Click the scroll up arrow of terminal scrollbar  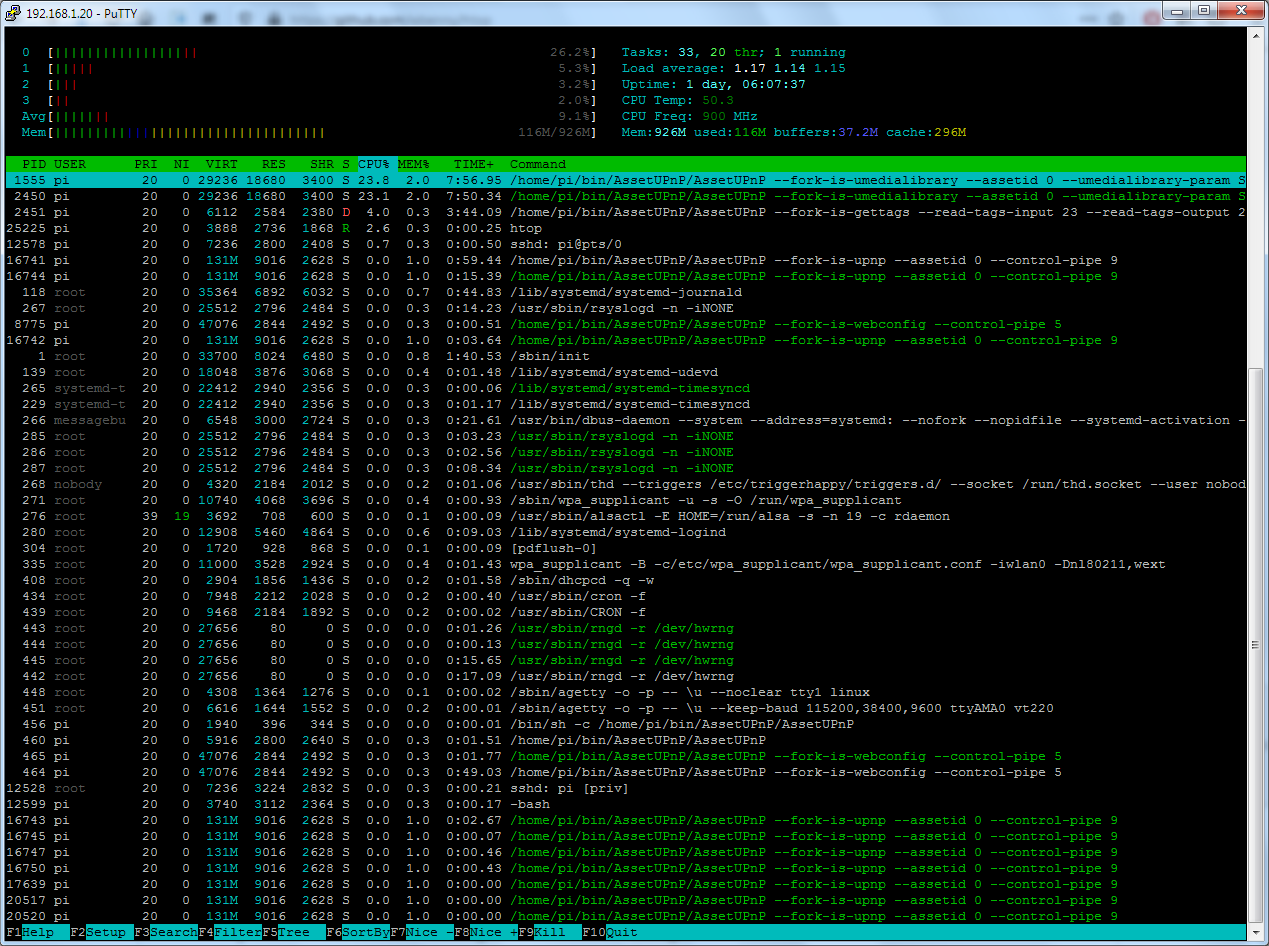coord(1254,36)
